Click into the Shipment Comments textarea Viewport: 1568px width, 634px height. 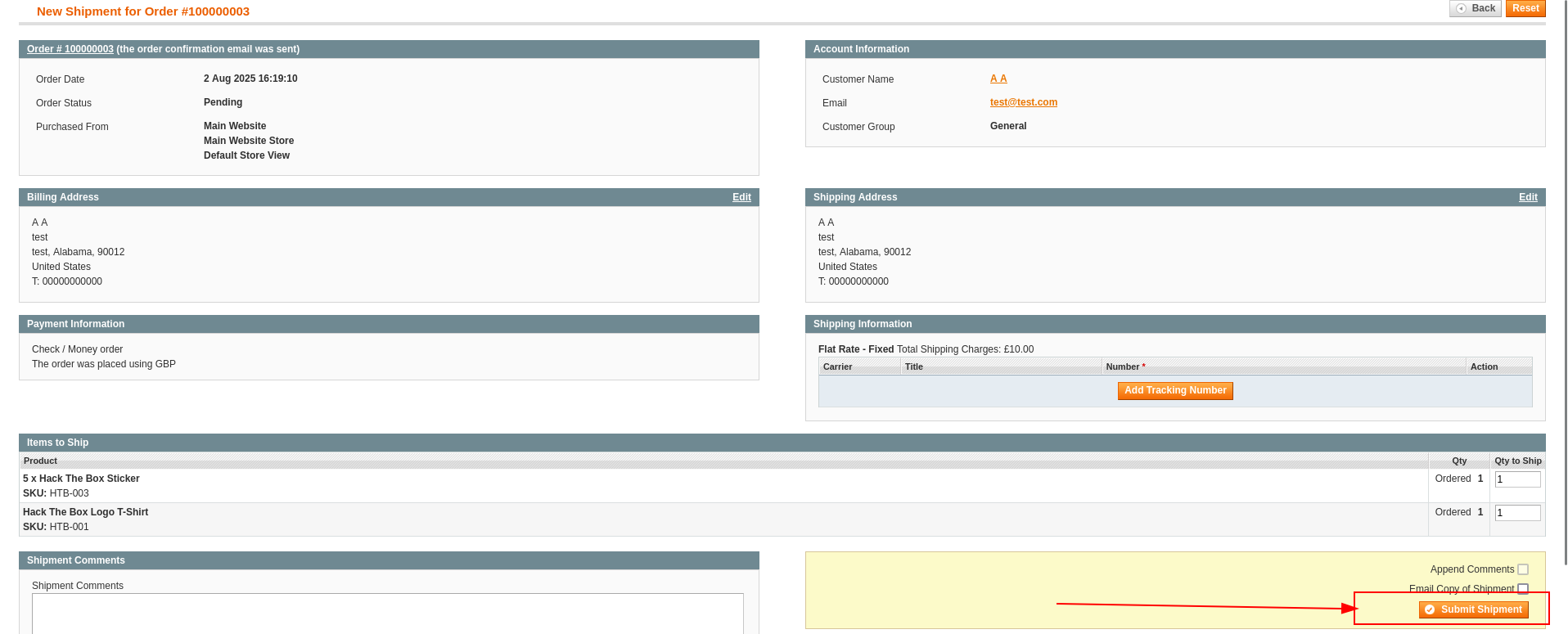point(387,614)
